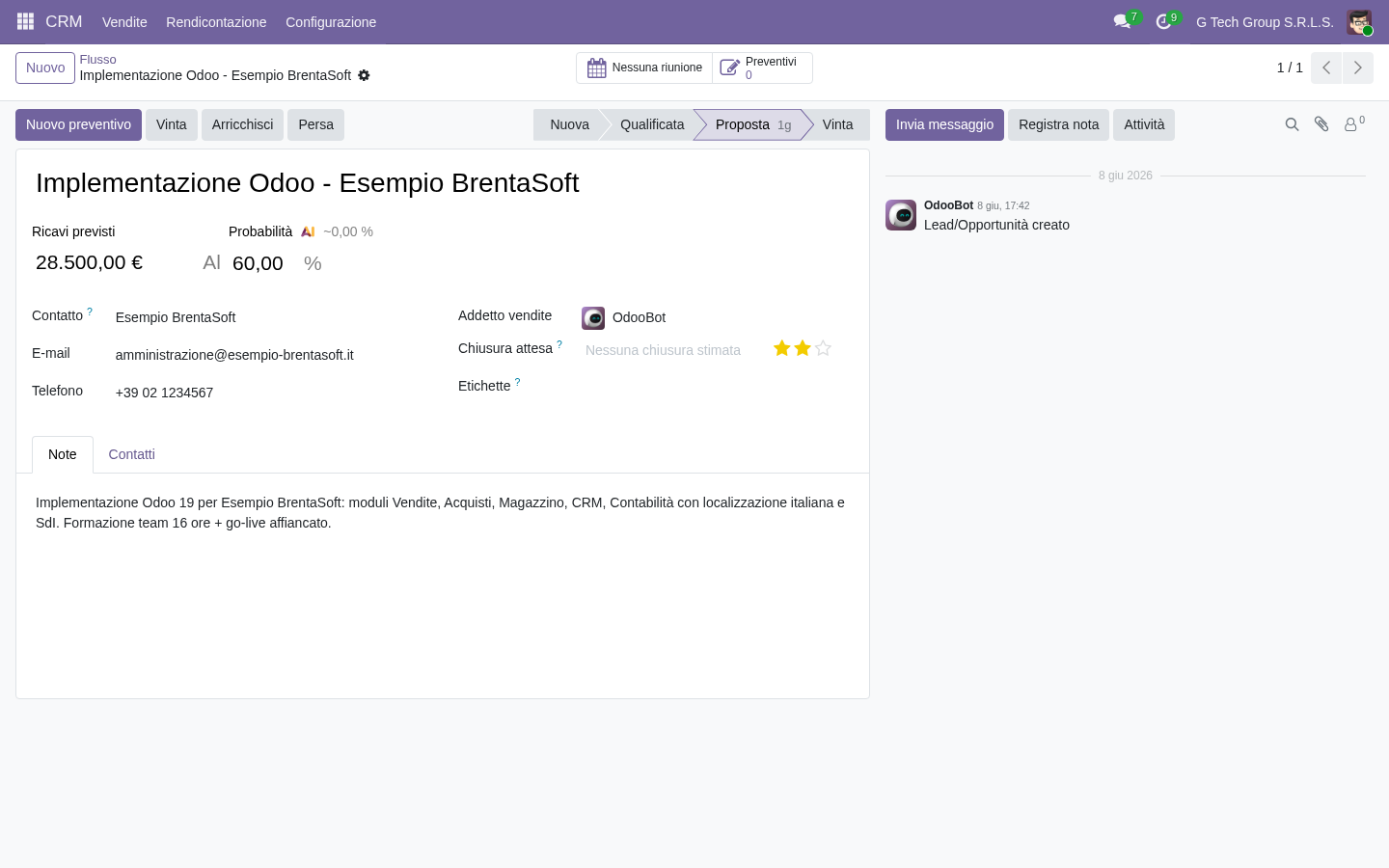
Task: Mark opportunity as Persa
Action: pyautogui.click(x=315, y=124)
